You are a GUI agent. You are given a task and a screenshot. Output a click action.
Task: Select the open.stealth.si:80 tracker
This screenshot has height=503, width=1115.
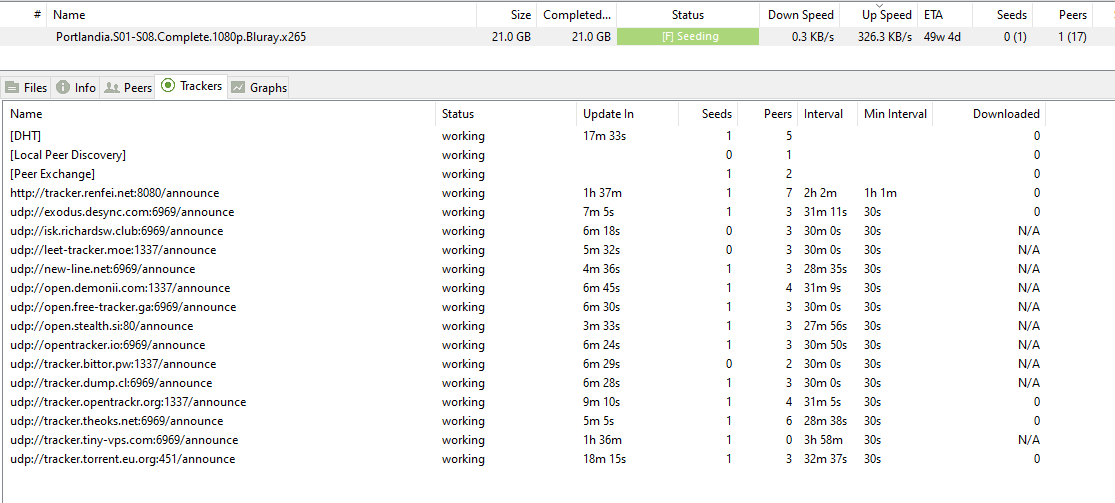(525, 326)
